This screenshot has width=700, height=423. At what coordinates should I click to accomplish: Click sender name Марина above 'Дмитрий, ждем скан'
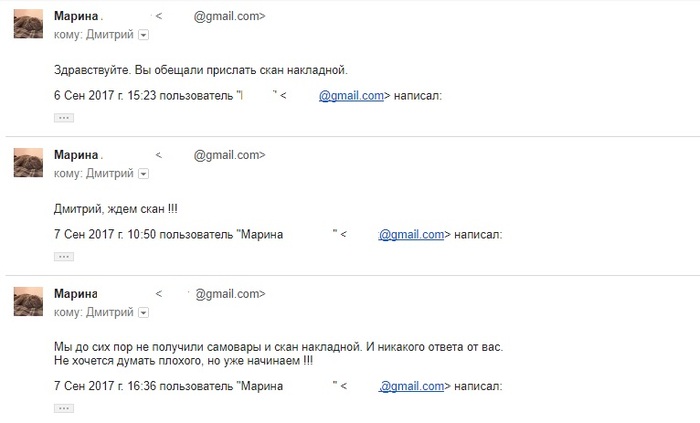[76, 155]
